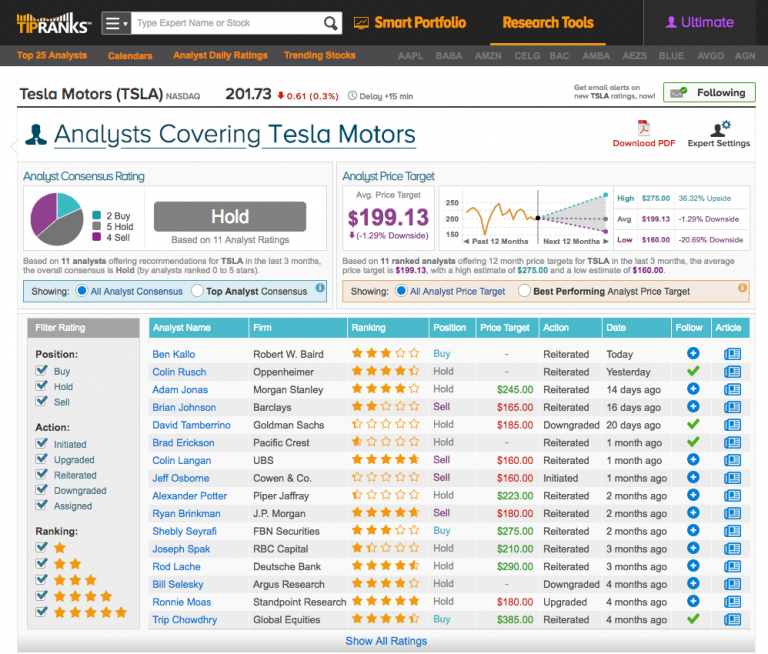Open article icon for Trip Chowdhry
This screenshot has width=768, height=654.
(x=732, y=620)
